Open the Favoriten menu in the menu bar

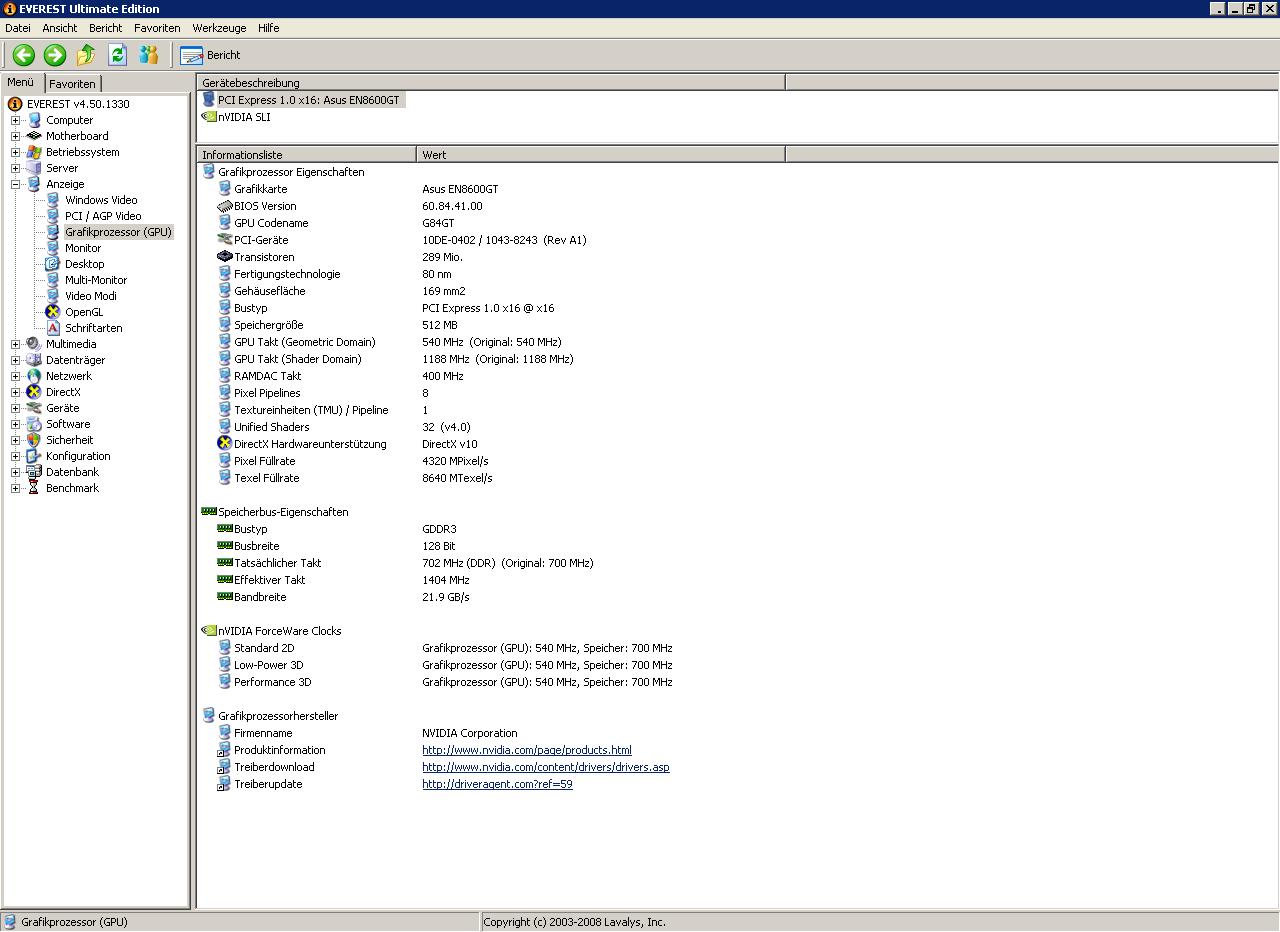(x=157, y=28)
